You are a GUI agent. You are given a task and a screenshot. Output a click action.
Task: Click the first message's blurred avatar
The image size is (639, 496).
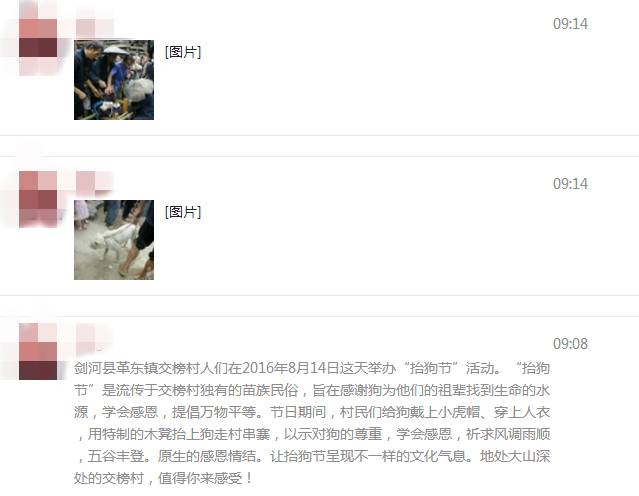click(38, 37)
